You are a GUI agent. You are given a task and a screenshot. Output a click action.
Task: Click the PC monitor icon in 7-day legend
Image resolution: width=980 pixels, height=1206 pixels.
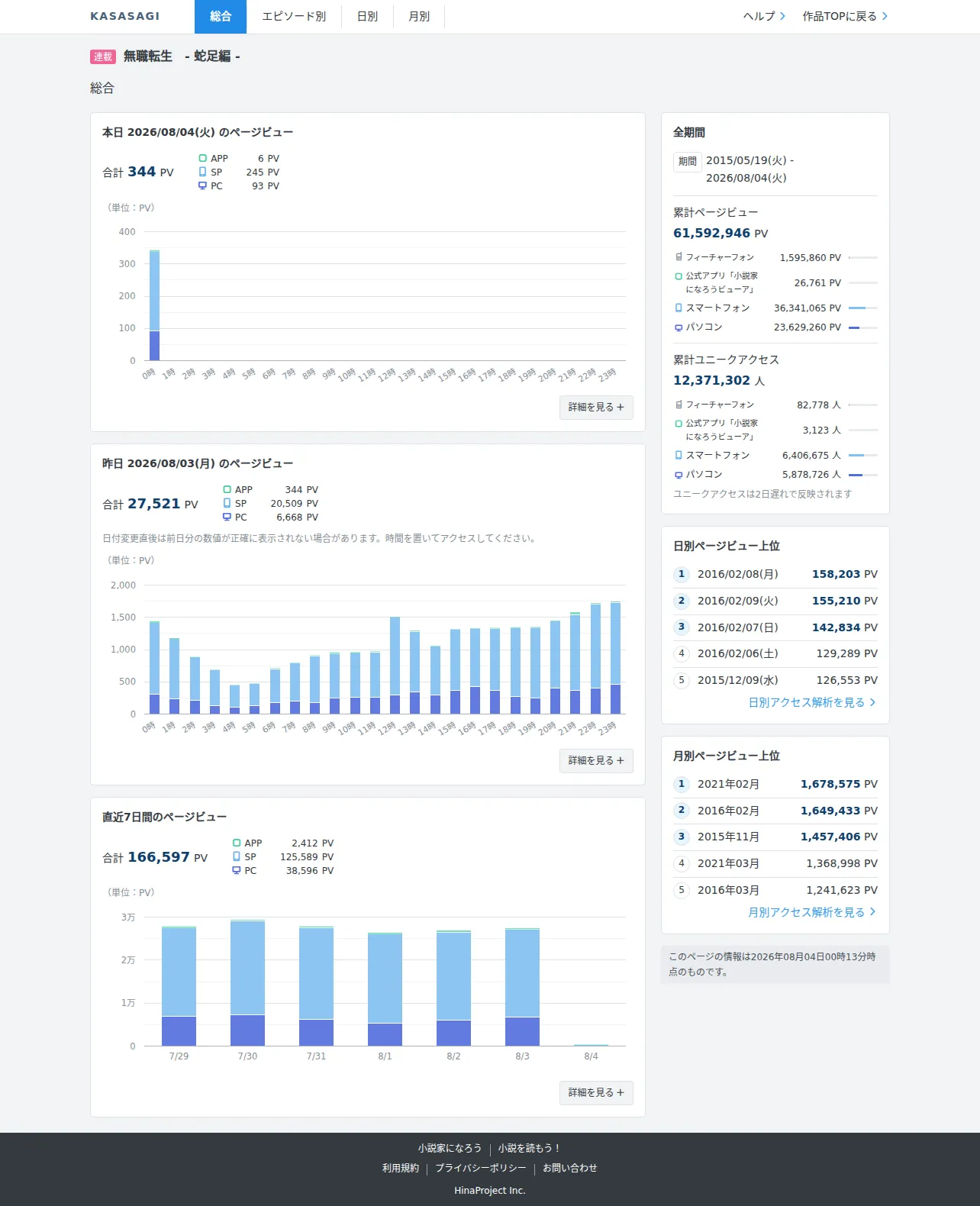pyautogui.click(x=237, y=870)
